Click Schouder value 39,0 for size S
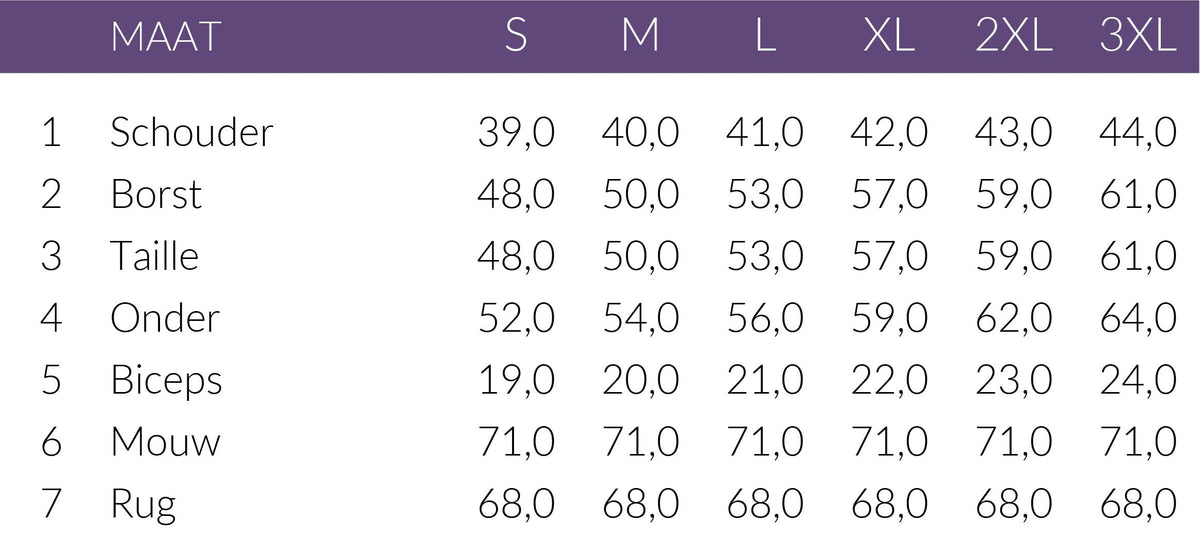 [516, 132]
